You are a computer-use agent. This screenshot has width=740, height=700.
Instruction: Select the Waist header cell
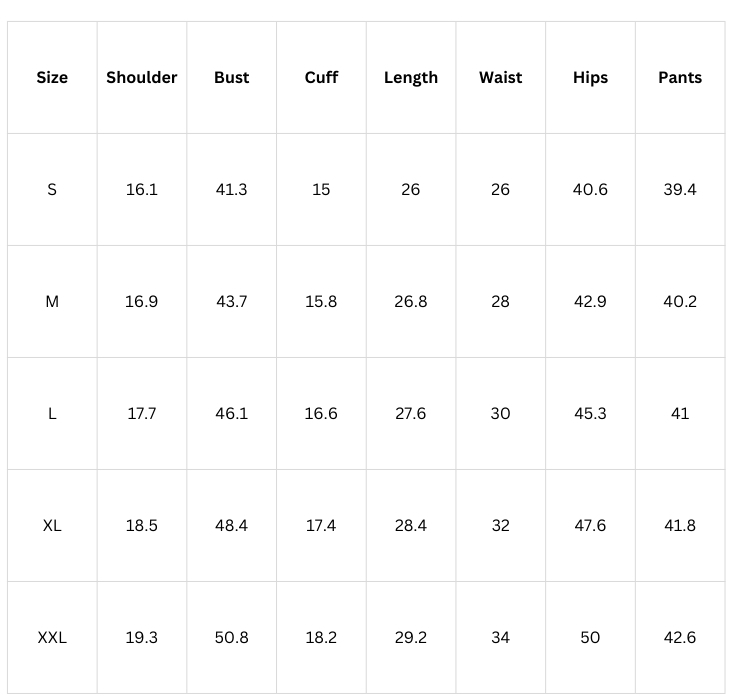click(500, 78)
